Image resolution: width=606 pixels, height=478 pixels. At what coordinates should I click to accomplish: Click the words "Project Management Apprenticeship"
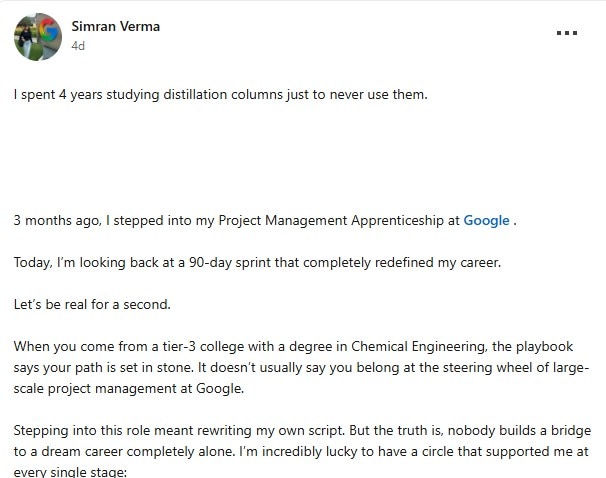click(x=331, y=220)
